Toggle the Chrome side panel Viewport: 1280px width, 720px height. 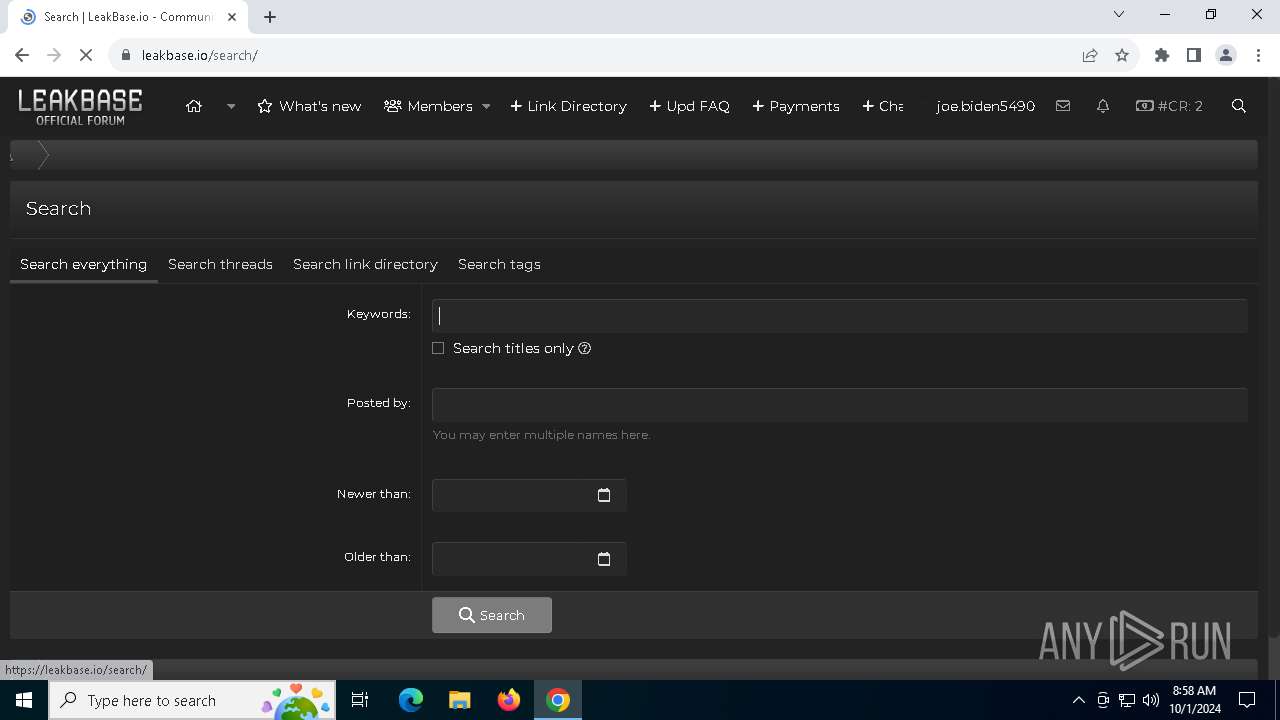coord(1194,55)
